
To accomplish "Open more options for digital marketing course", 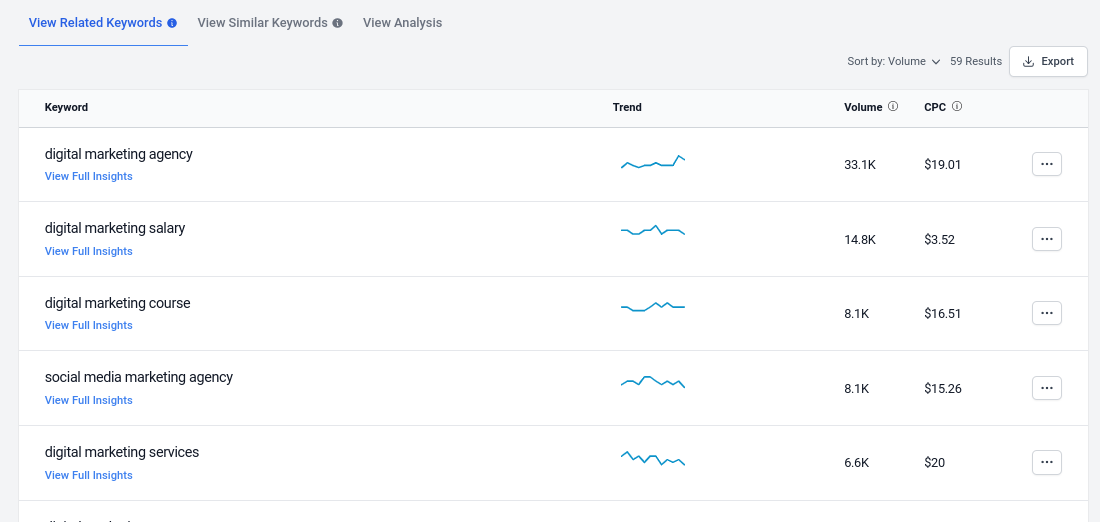I will pos(1047,313).
